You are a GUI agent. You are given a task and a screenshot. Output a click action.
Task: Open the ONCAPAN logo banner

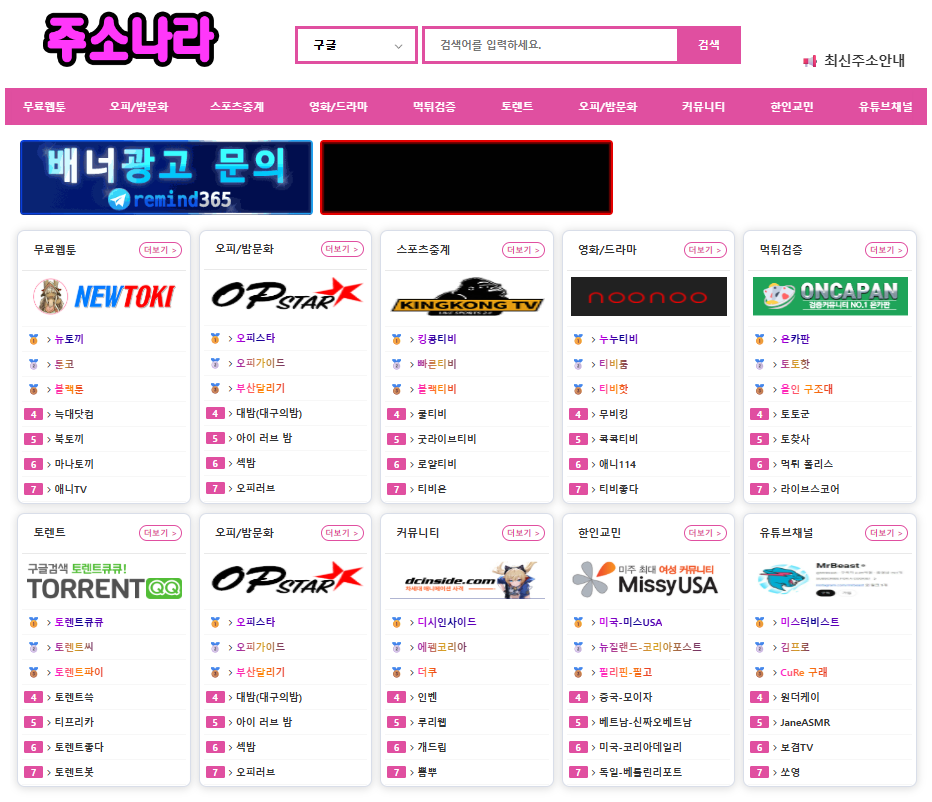click(x=830, y=296)
